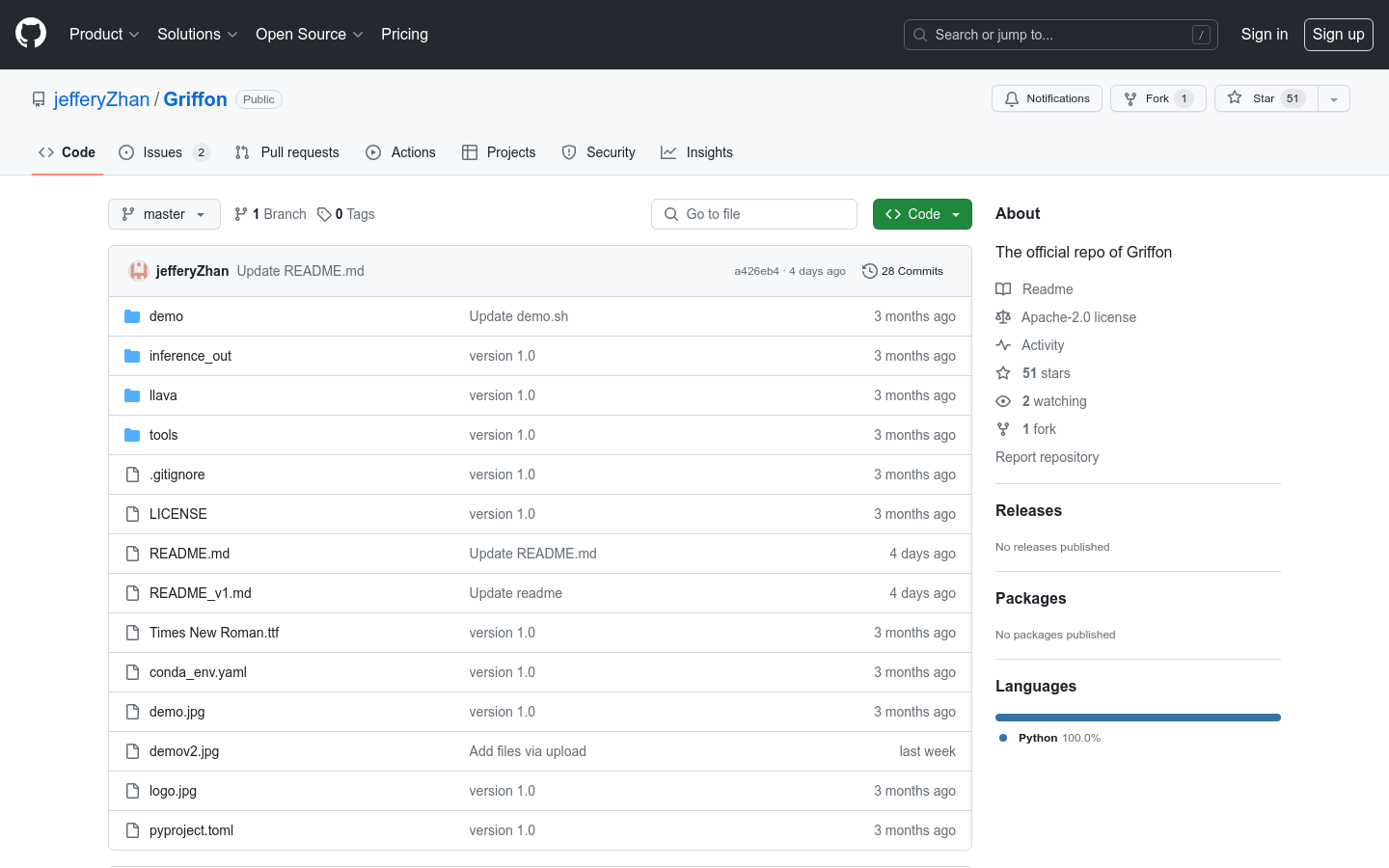Click jefferyZhan avatar in commit header
Viewport: 1389px width, 868px height.
pyautogui.click(x=139, y=271)
